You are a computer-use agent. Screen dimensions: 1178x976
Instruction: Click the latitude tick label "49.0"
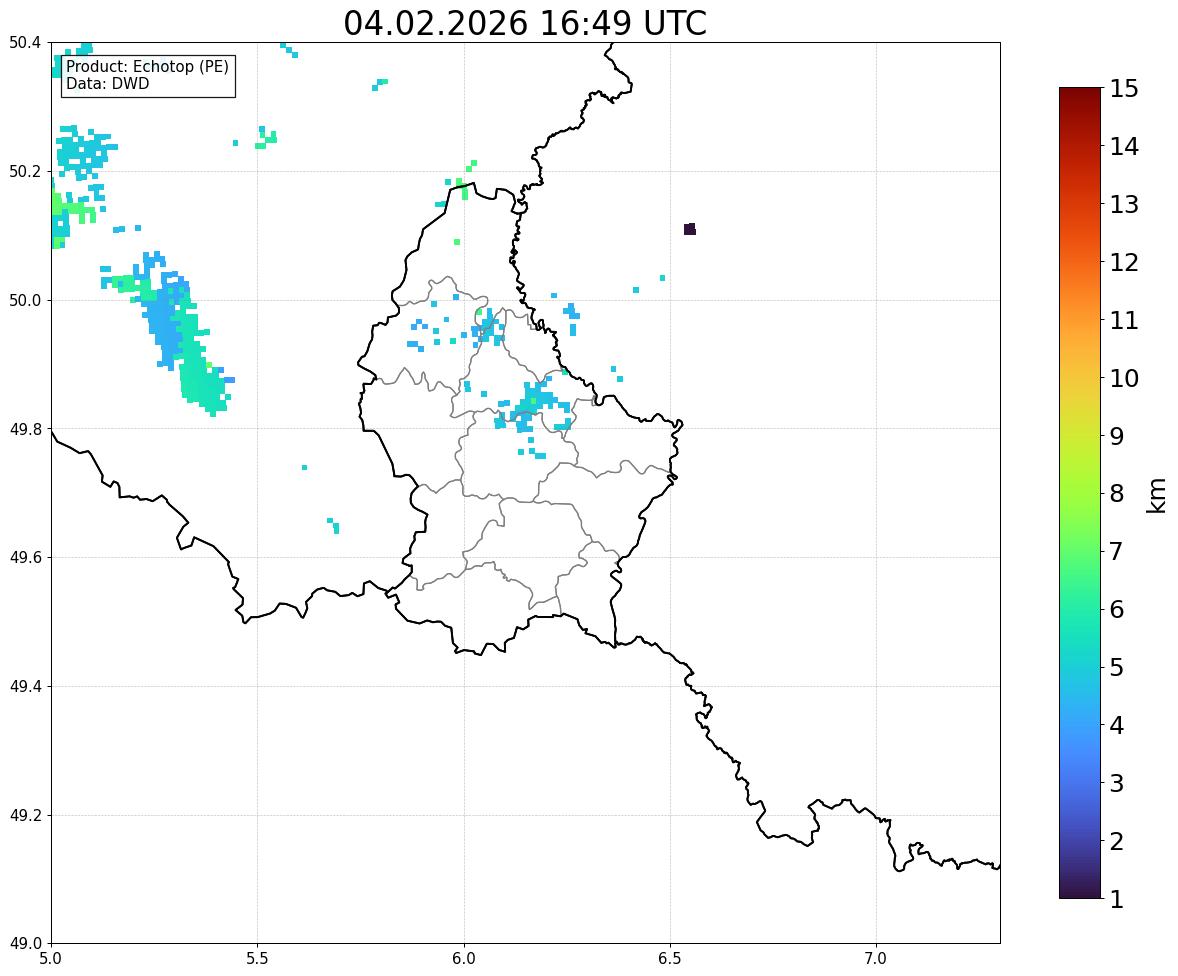click(x=24, y=944)
